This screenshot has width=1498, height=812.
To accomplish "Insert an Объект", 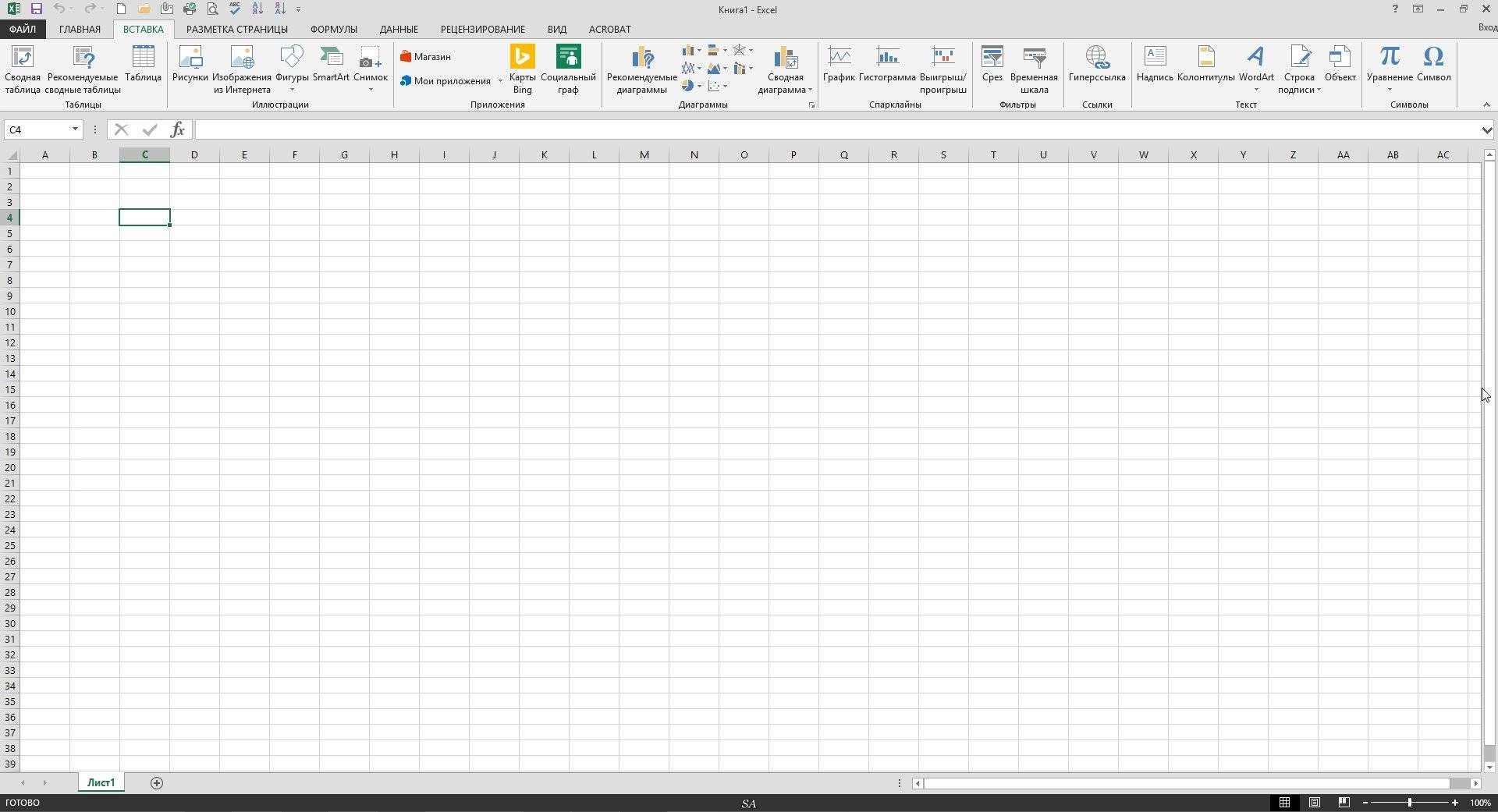I will point(1340,64).
